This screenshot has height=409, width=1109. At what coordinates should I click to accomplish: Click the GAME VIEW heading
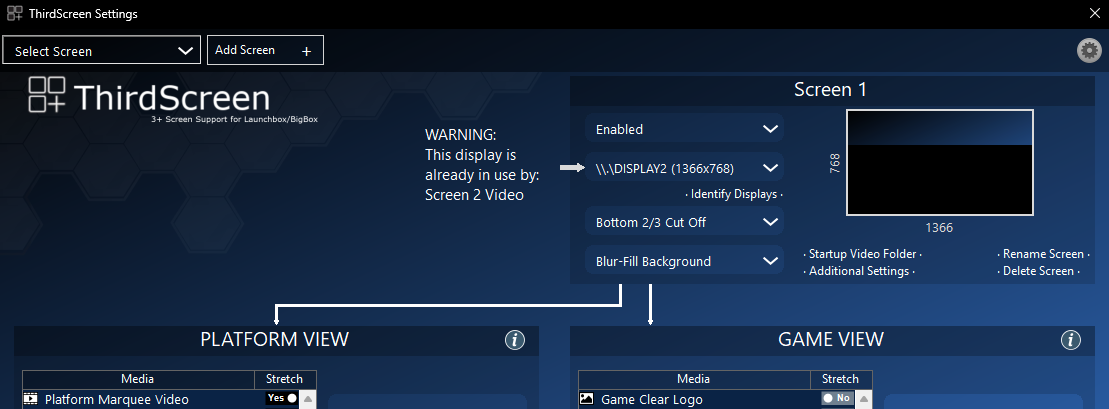click(x=830, y=339)
